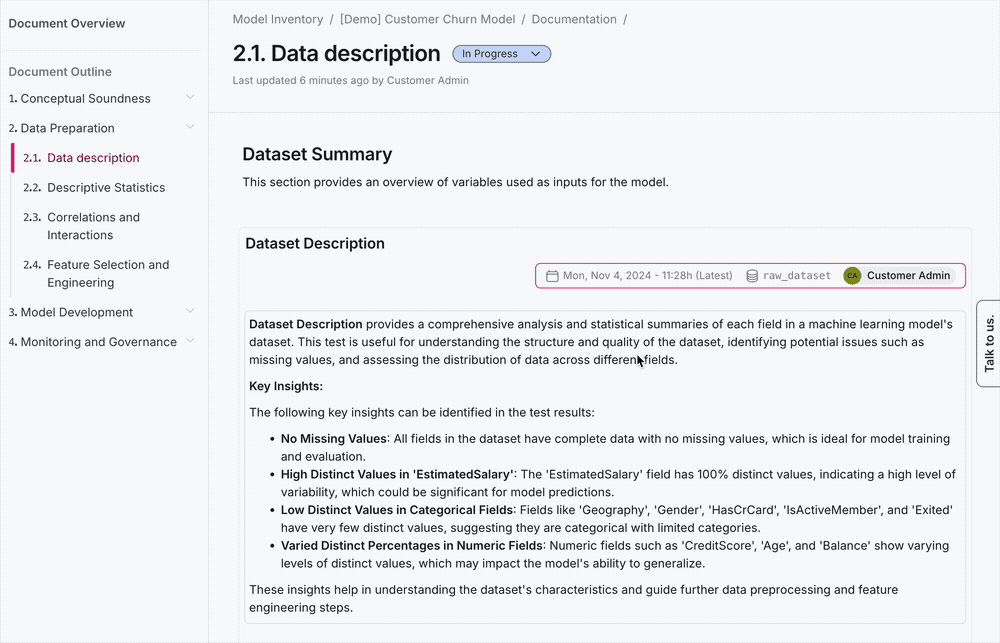
Task: Click the Customer Admin avatar badge
Action: pos(852,276)
